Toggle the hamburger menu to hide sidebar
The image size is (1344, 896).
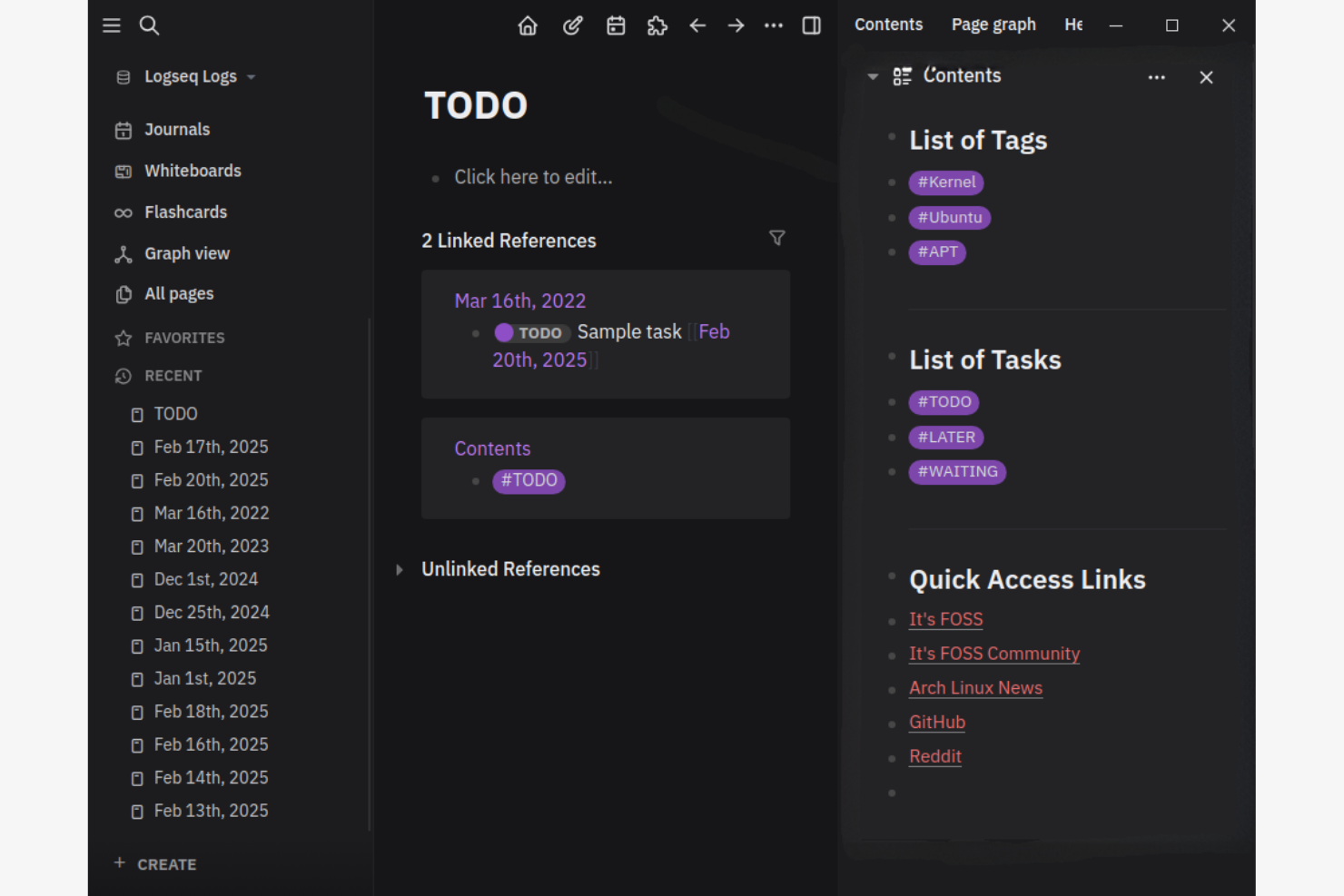(x=111, y=25)
